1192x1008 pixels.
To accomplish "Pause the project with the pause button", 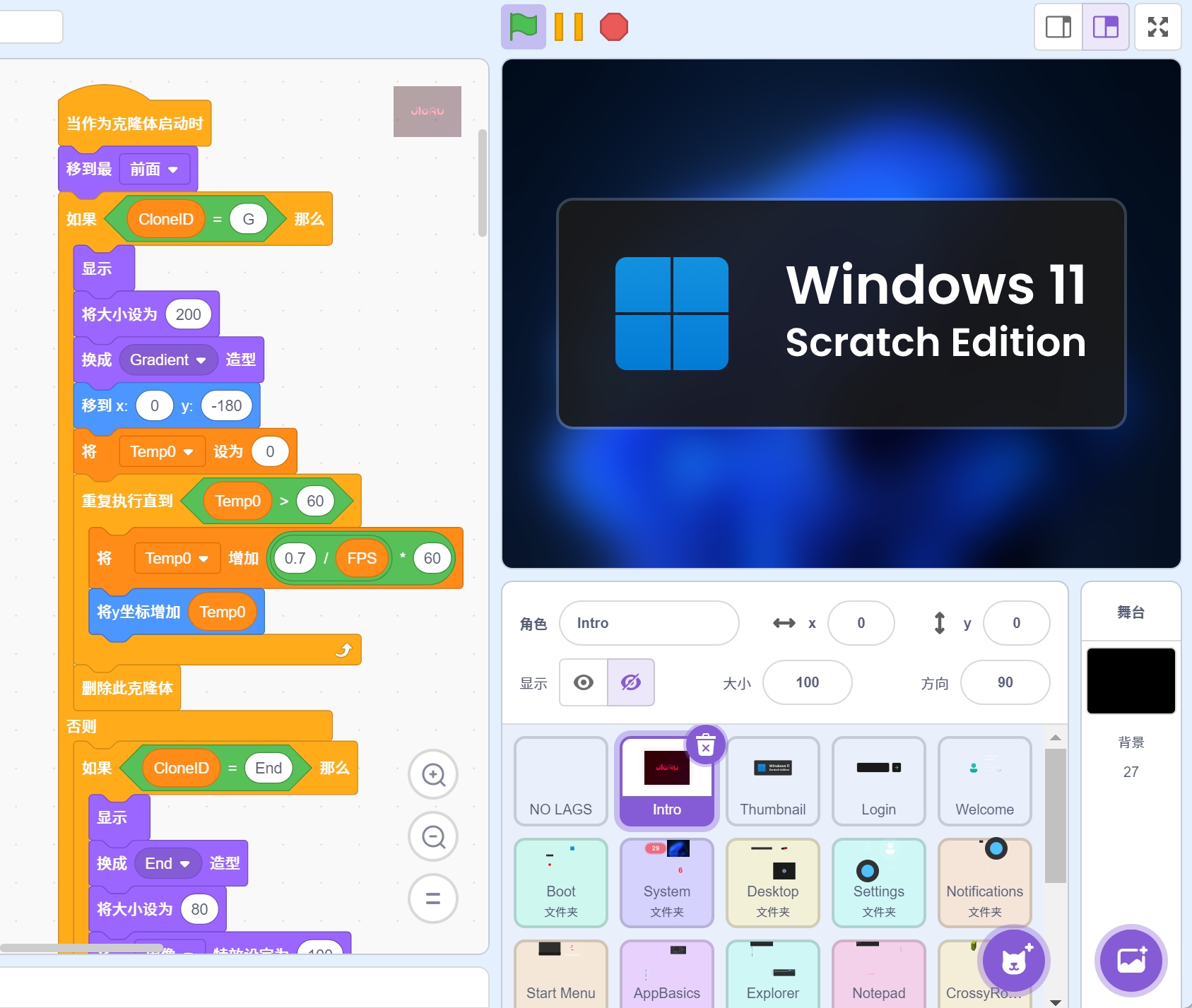I will 569,27.
